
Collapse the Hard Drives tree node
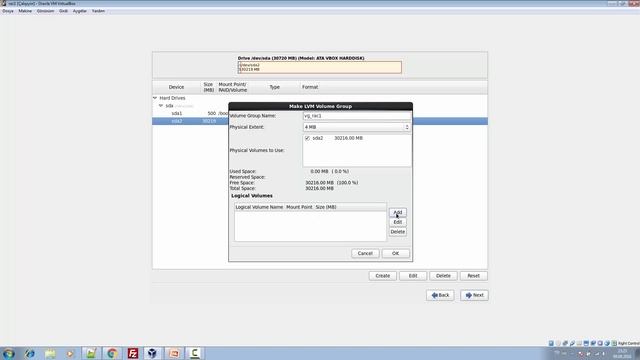pyautogui.click(x=155, y=98)
